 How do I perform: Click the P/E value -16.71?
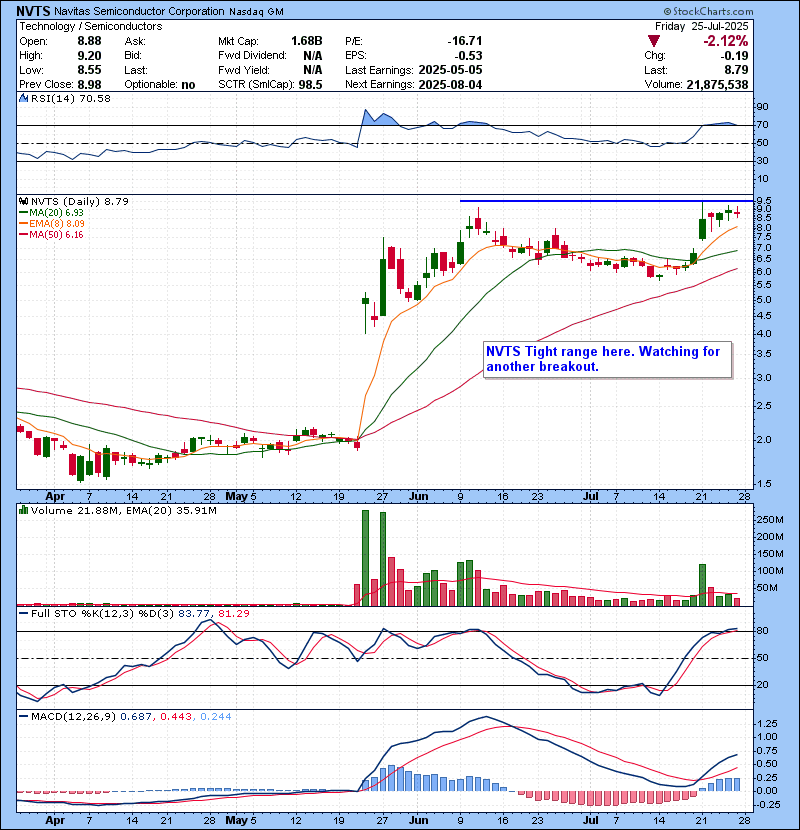point(464,41)
